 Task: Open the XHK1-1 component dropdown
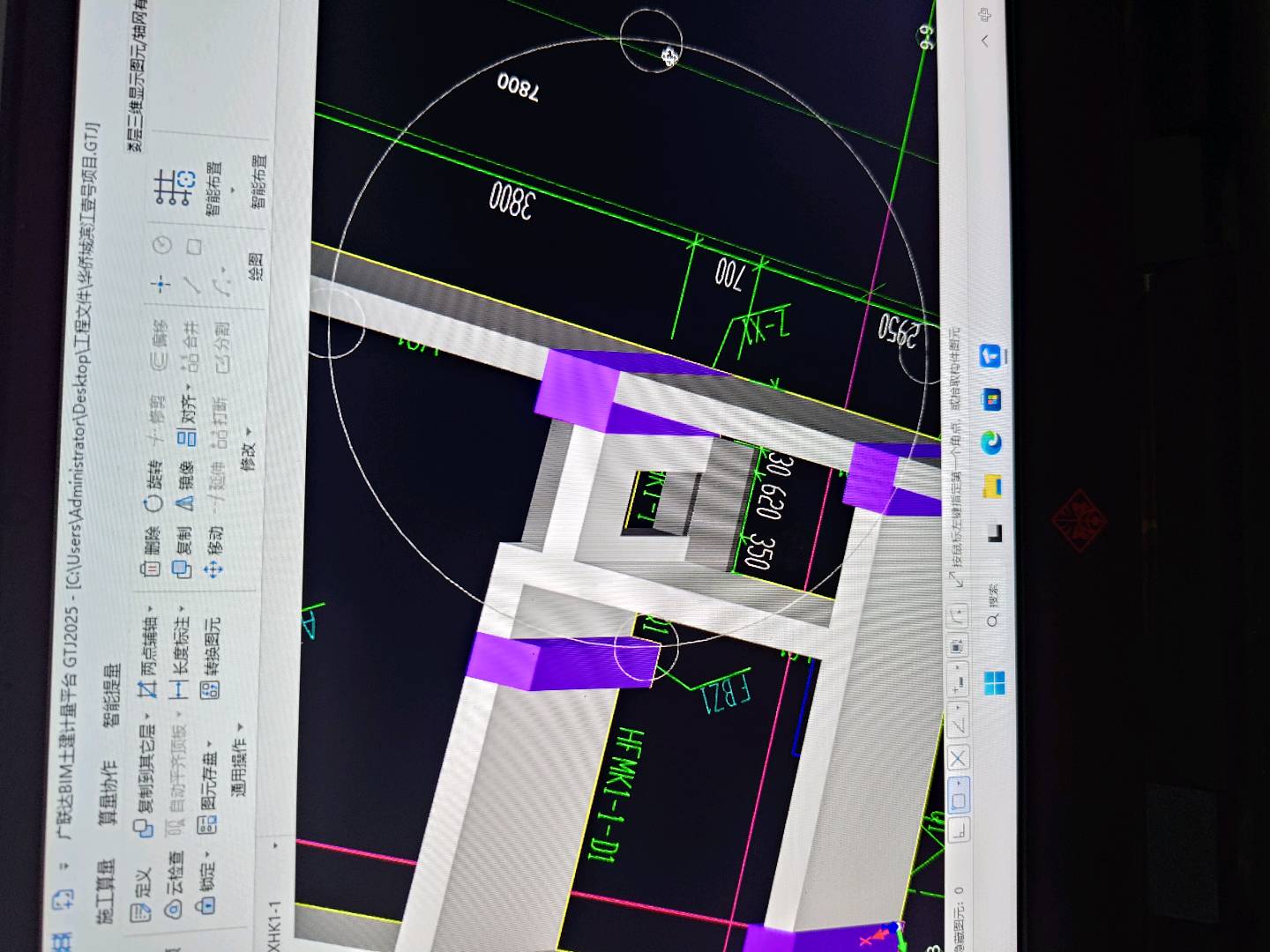[275, 845]
